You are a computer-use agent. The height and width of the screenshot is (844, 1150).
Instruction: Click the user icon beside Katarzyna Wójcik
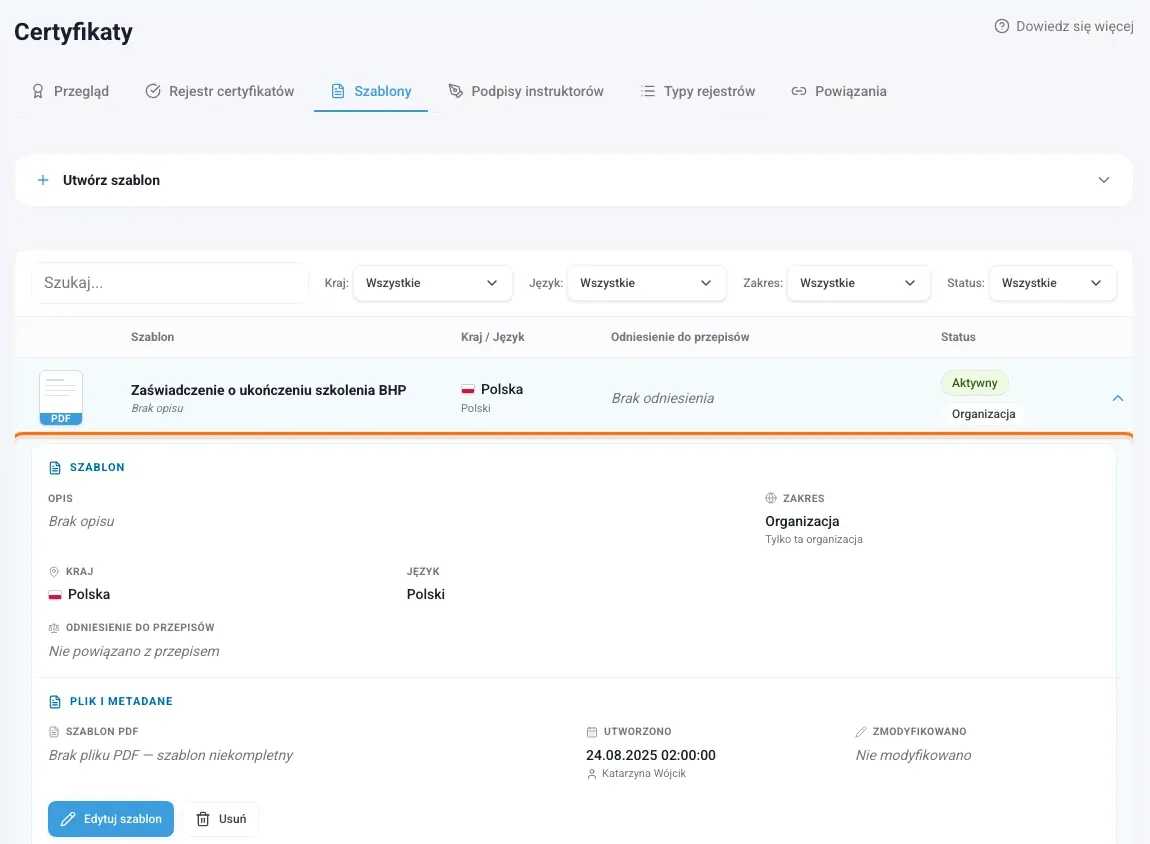[592, 774]
